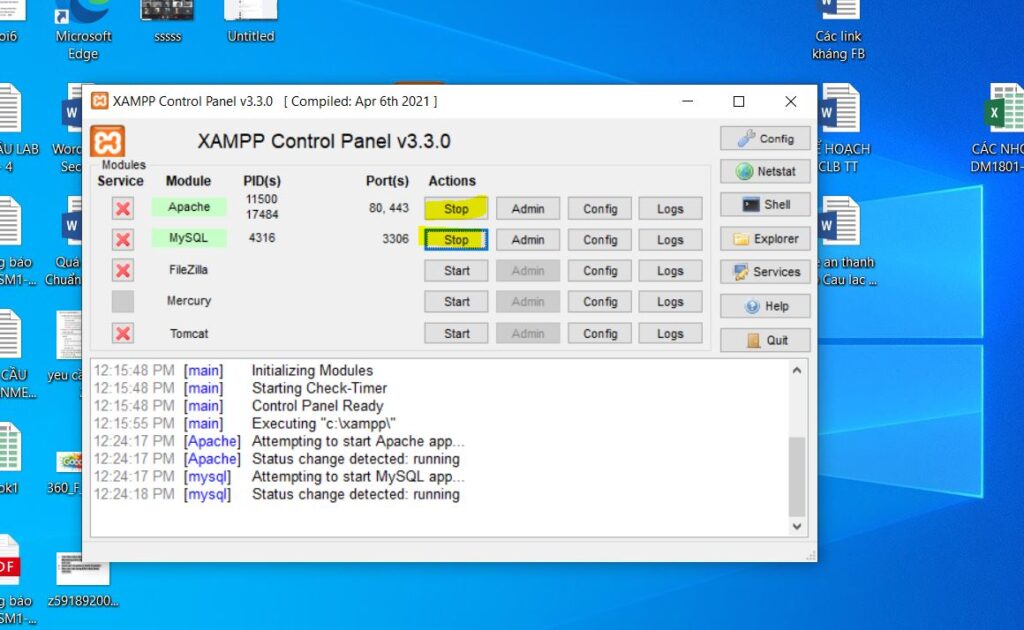
Task: Select the Word document above "HOẠCH CLB TT"
Action: click(839, 108)
